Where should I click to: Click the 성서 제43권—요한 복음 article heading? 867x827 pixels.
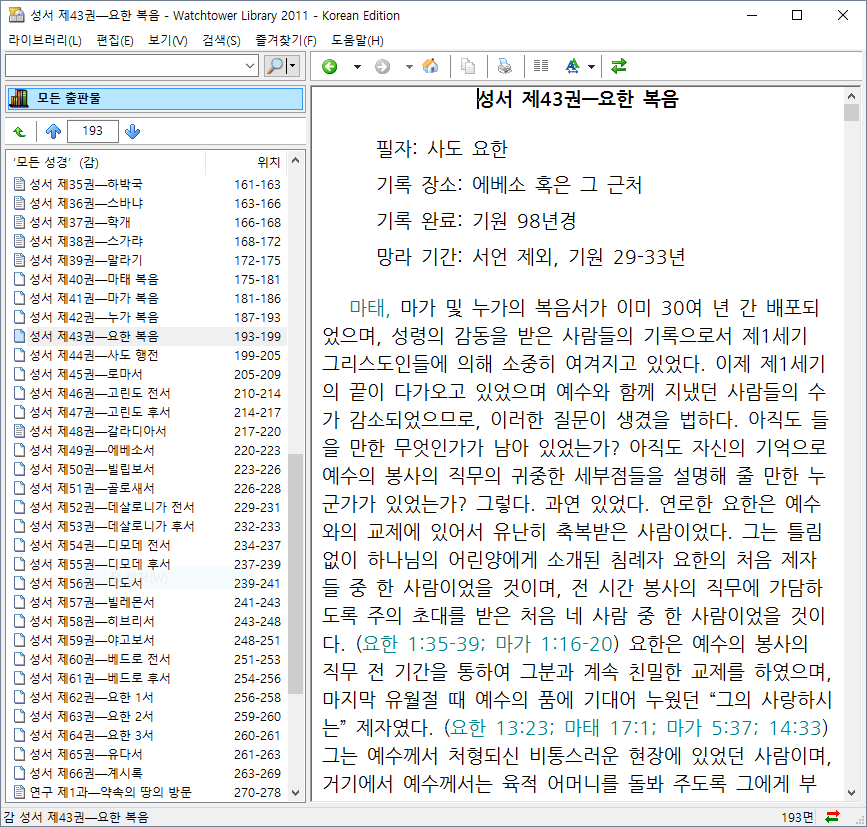click(577, 100)
